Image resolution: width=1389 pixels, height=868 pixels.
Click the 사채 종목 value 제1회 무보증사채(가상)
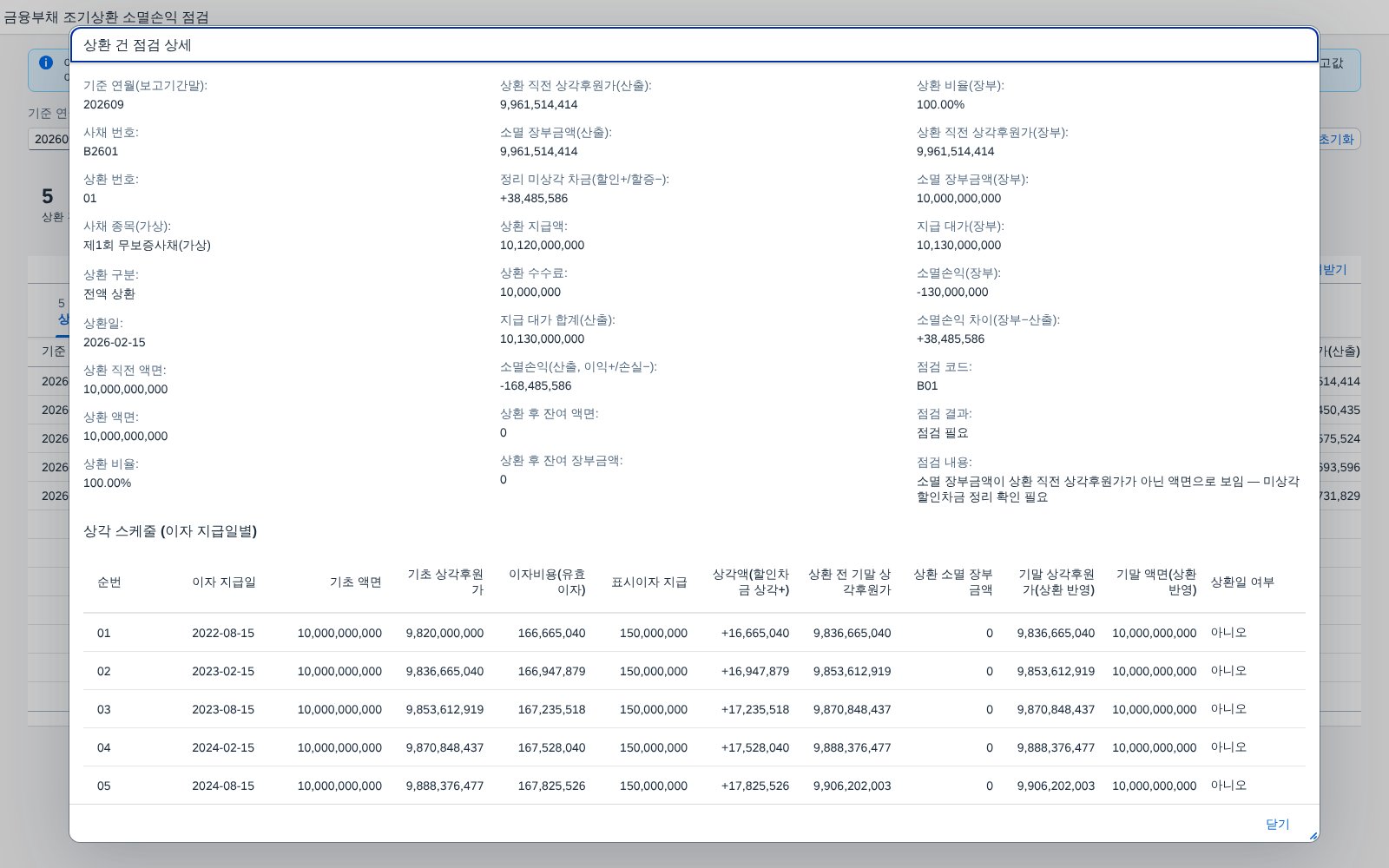tap(147, 245)
